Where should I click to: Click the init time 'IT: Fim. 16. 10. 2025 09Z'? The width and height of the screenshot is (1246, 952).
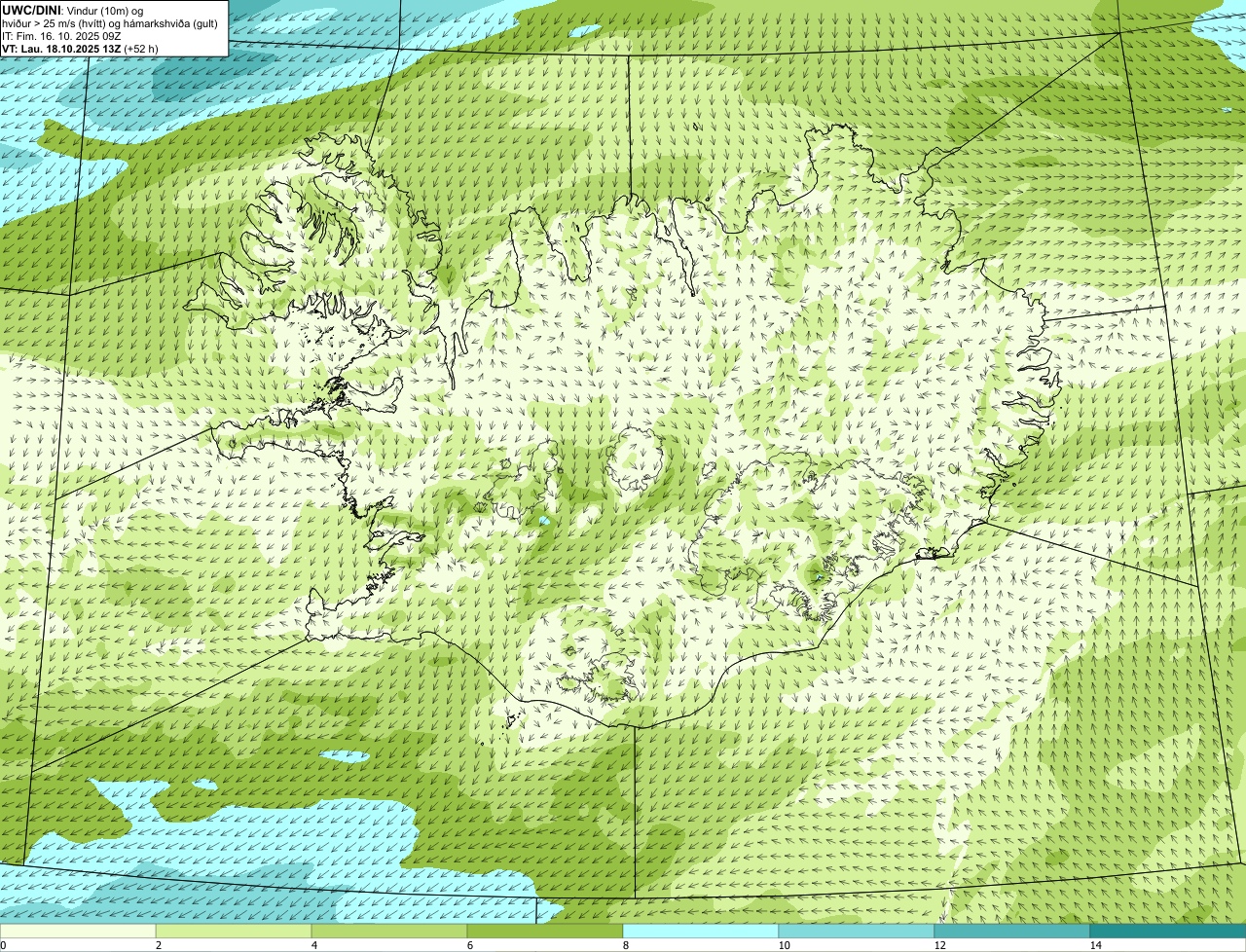61,36
